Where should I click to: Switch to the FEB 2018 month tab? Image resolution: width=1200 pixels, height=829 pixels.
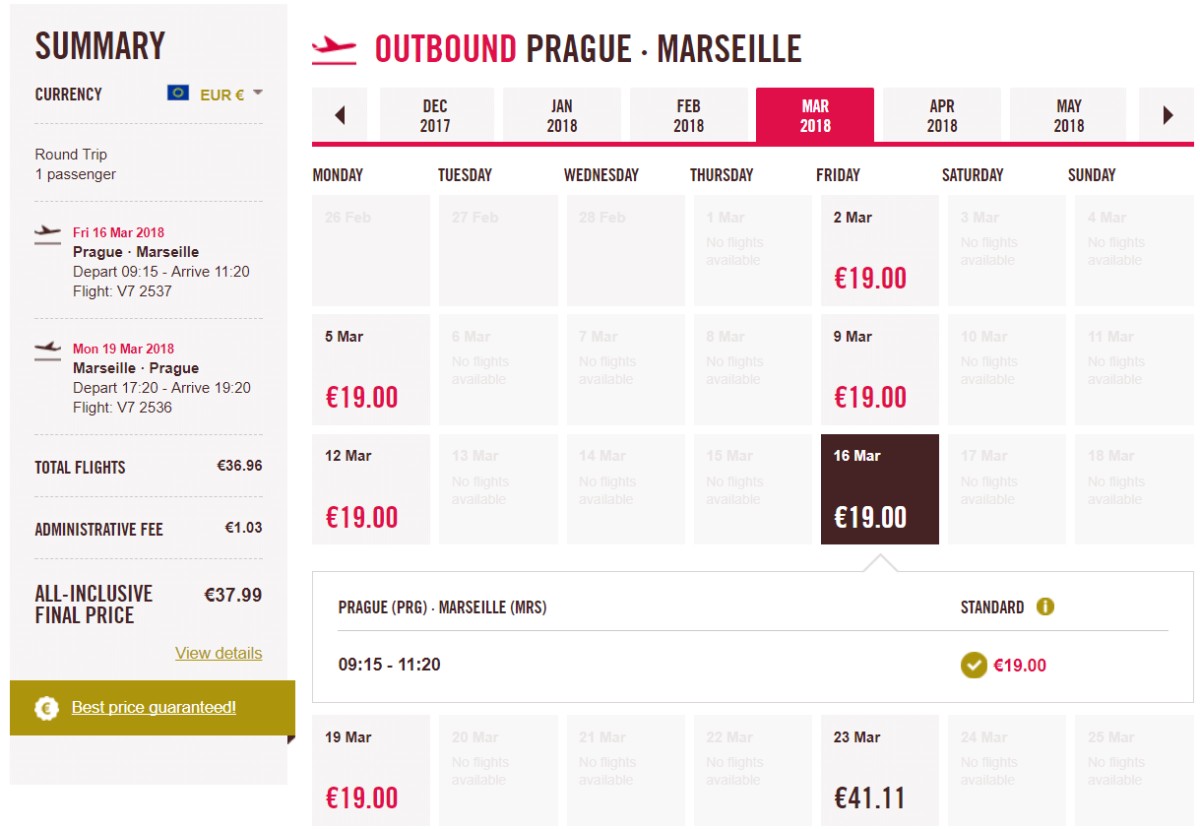point(688,115)
